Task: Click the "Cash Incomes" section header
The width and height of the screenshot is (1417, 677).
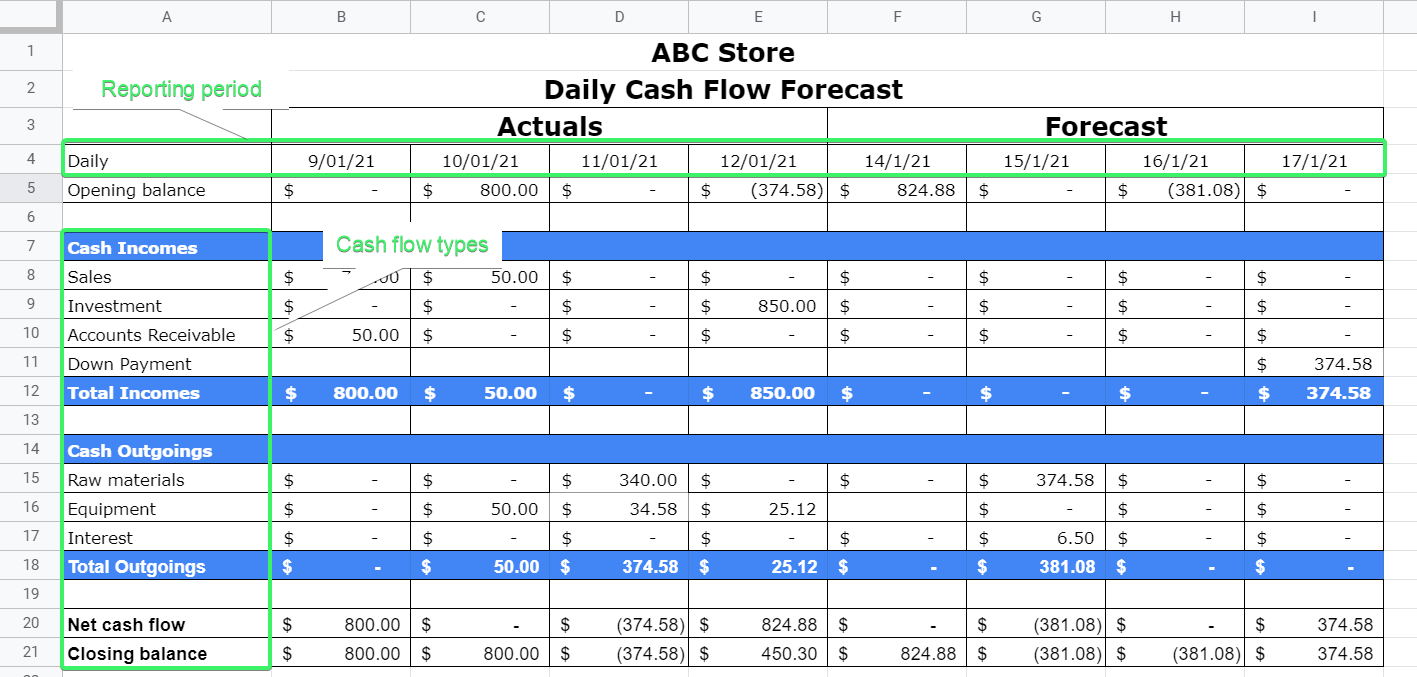Action: 132,248
